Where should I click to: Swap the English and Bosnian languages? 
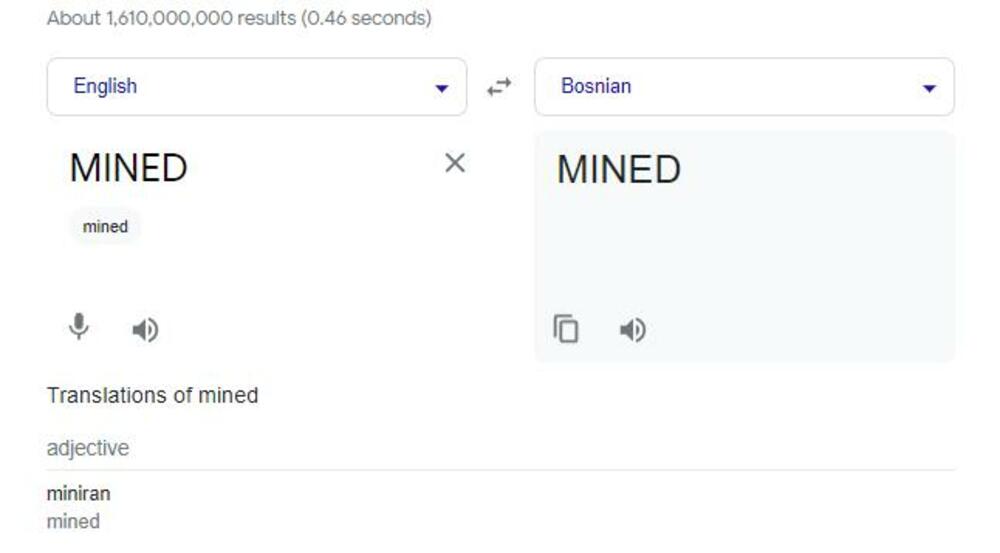(499, 87)
